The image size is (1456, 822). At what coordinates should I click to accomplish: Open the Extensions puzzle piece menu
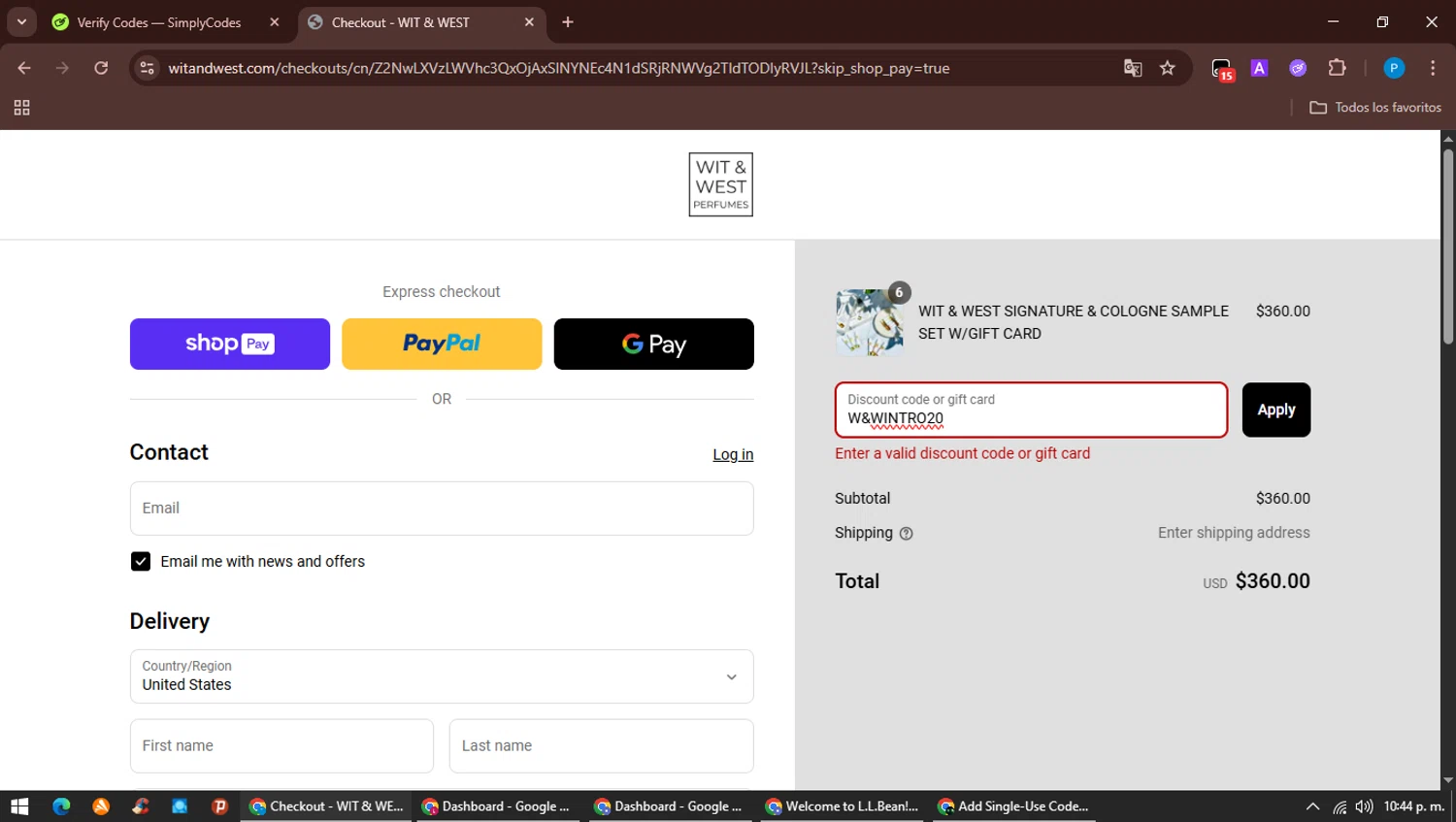(x=1337, y=68)
